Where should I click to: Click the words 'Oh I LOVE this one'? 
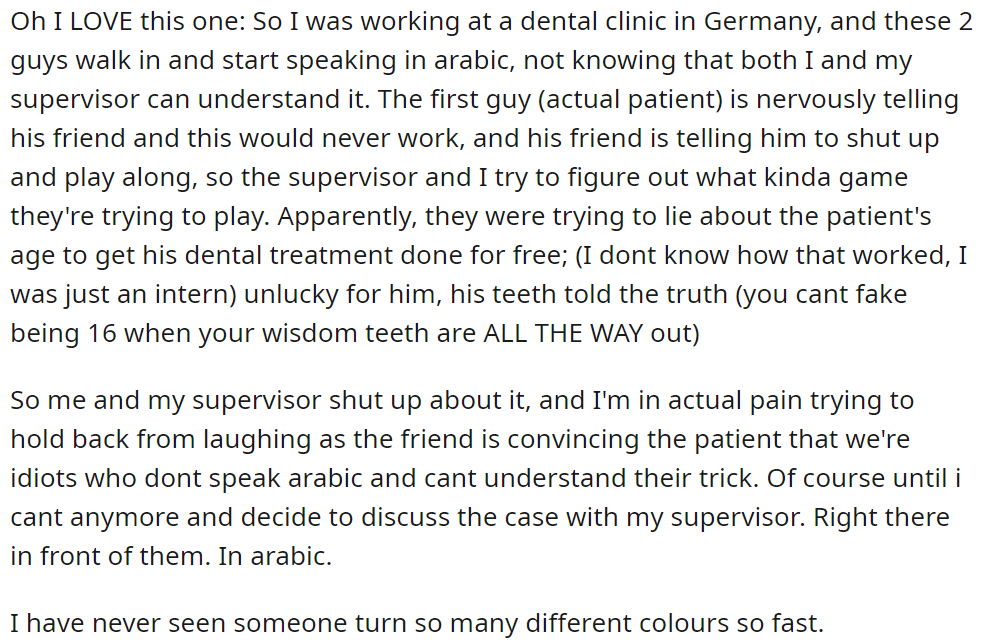[x=125, y=22]
